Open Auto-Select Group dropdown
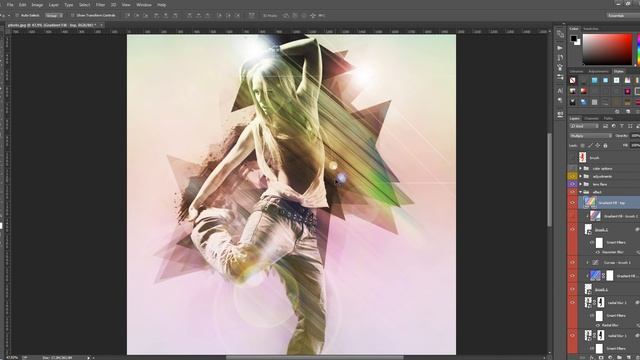640x360 pixels. click(x=53, y=16)
